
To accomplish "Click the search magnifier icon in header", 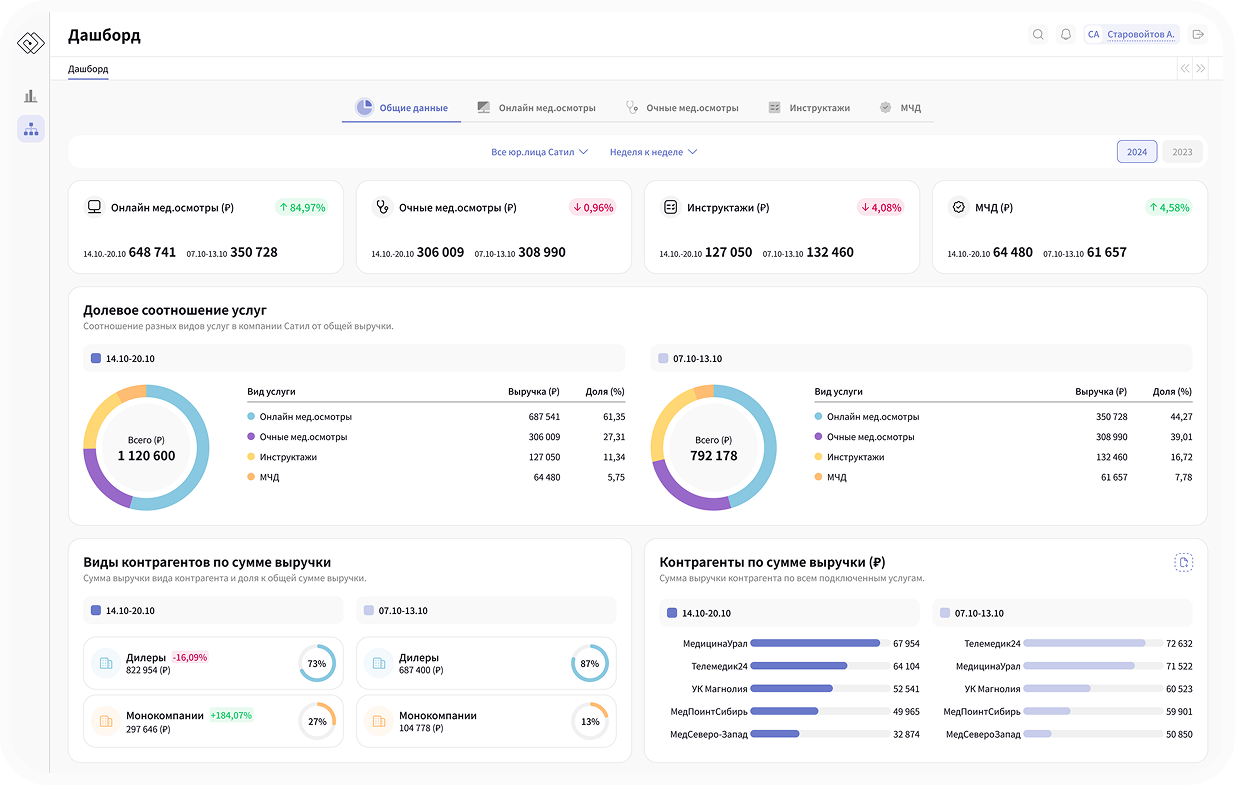I will (1038, 35).
